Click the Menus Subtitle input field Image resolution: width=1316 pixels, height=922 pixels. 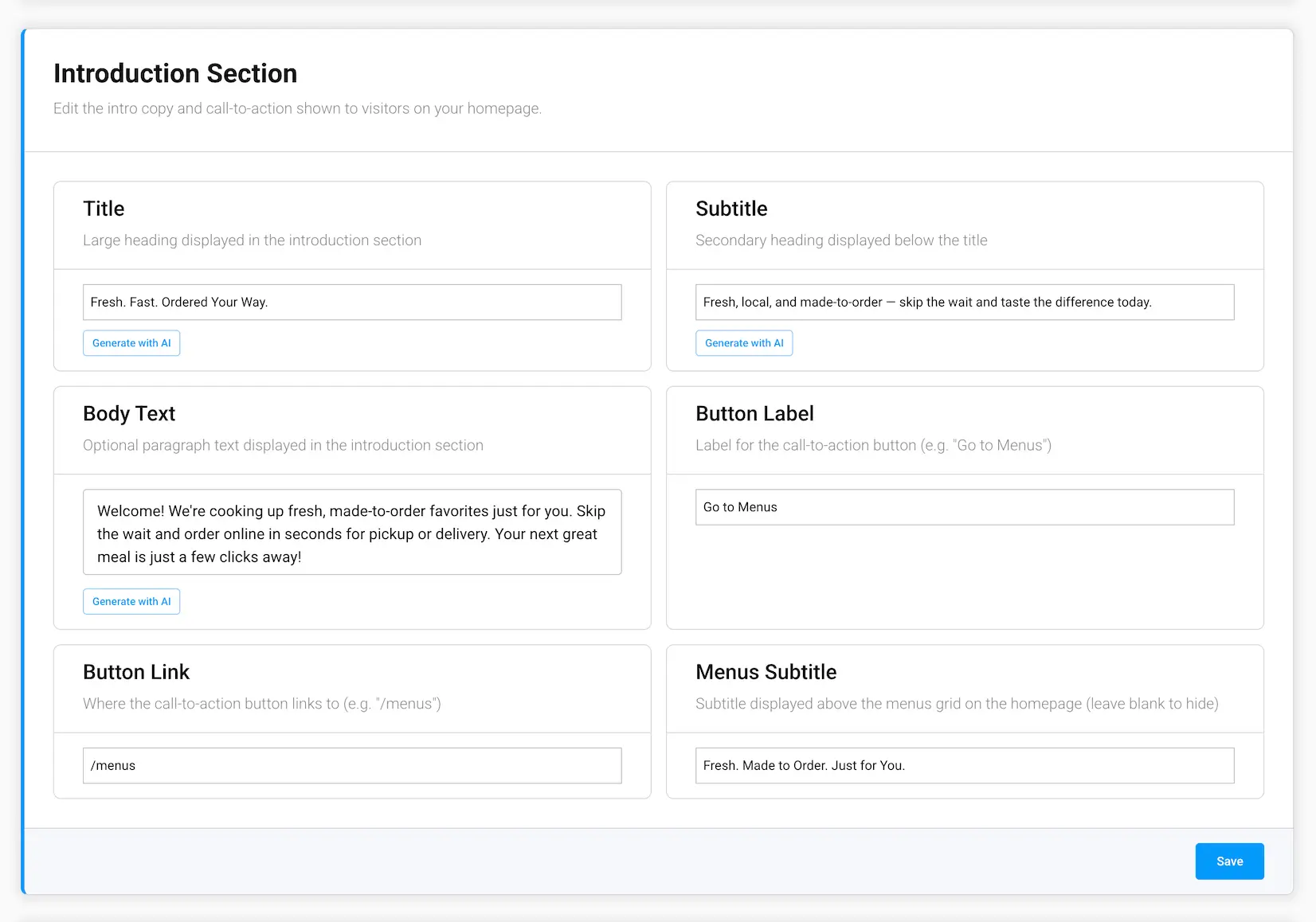point(965,765)
